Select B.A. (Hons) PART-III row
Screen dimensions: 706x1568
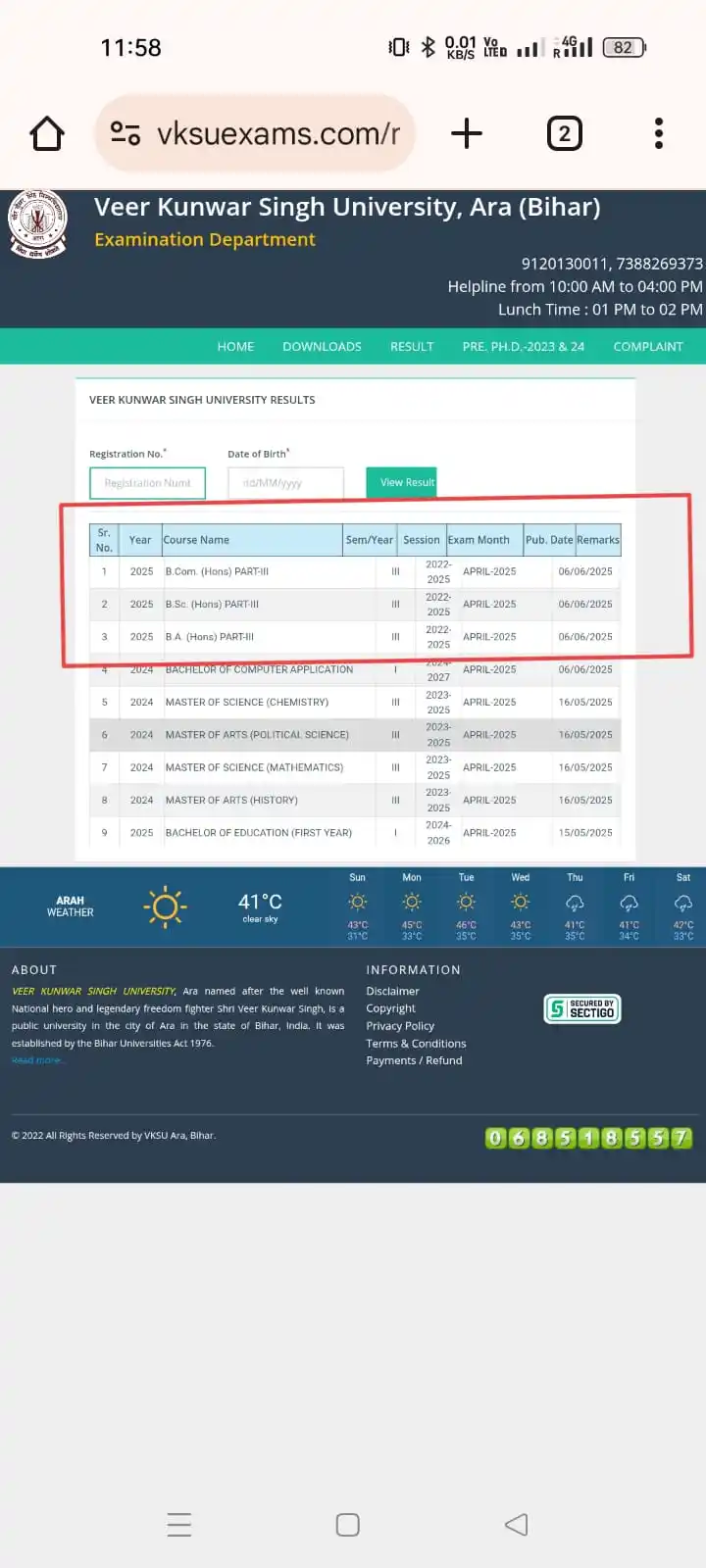coord(355,637)
